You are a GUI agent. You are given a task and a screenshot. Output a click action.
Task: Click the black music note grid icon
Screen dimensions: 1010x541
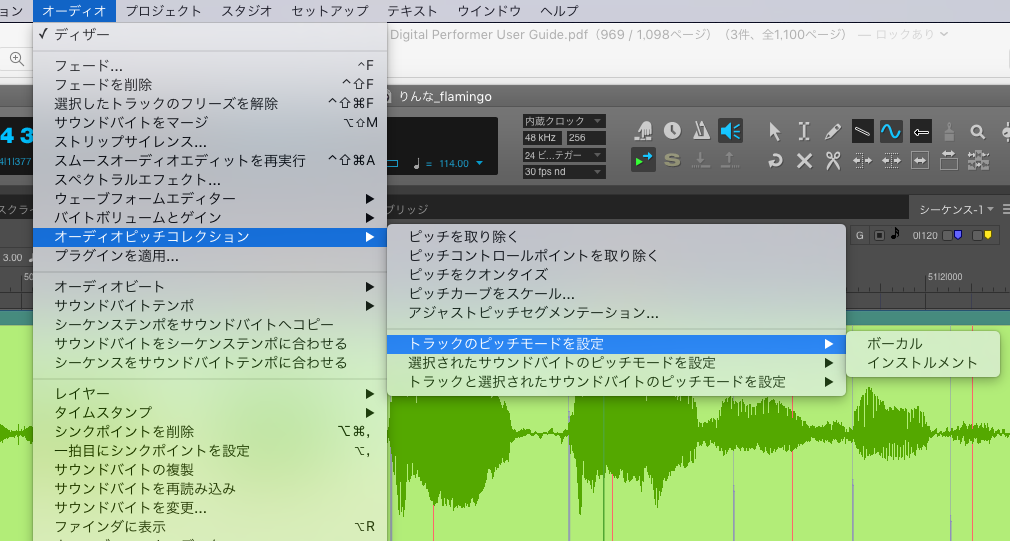895,234
